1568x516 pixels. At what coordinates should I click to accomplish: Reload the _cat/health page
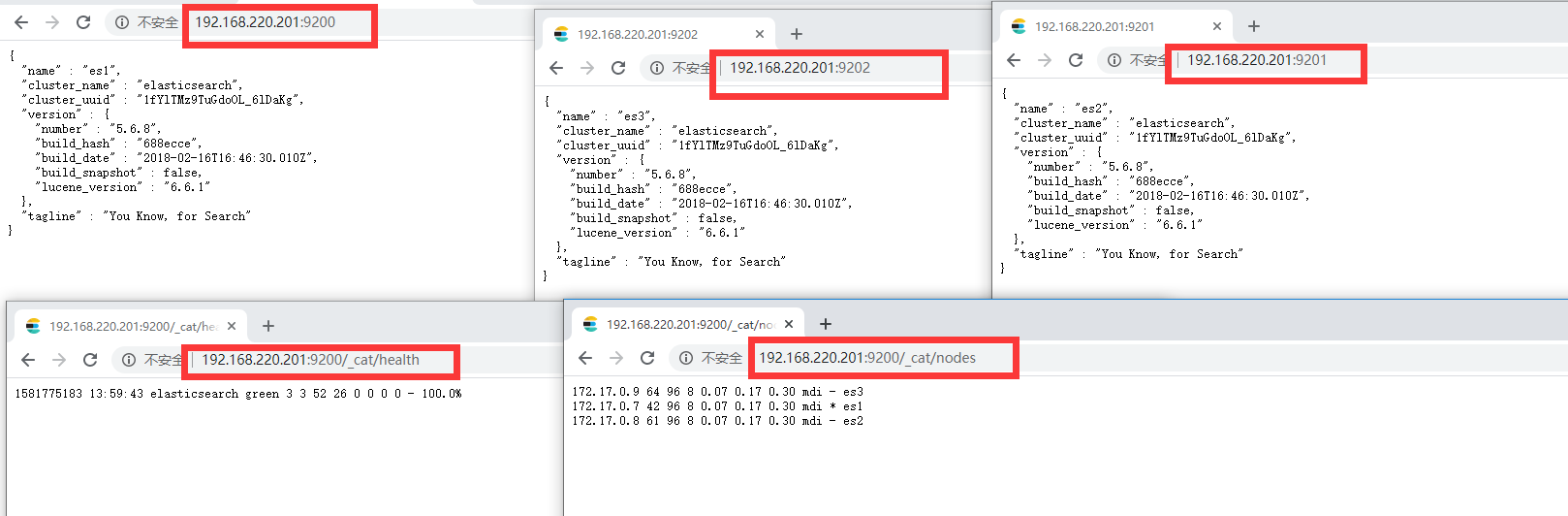[90, 360]
